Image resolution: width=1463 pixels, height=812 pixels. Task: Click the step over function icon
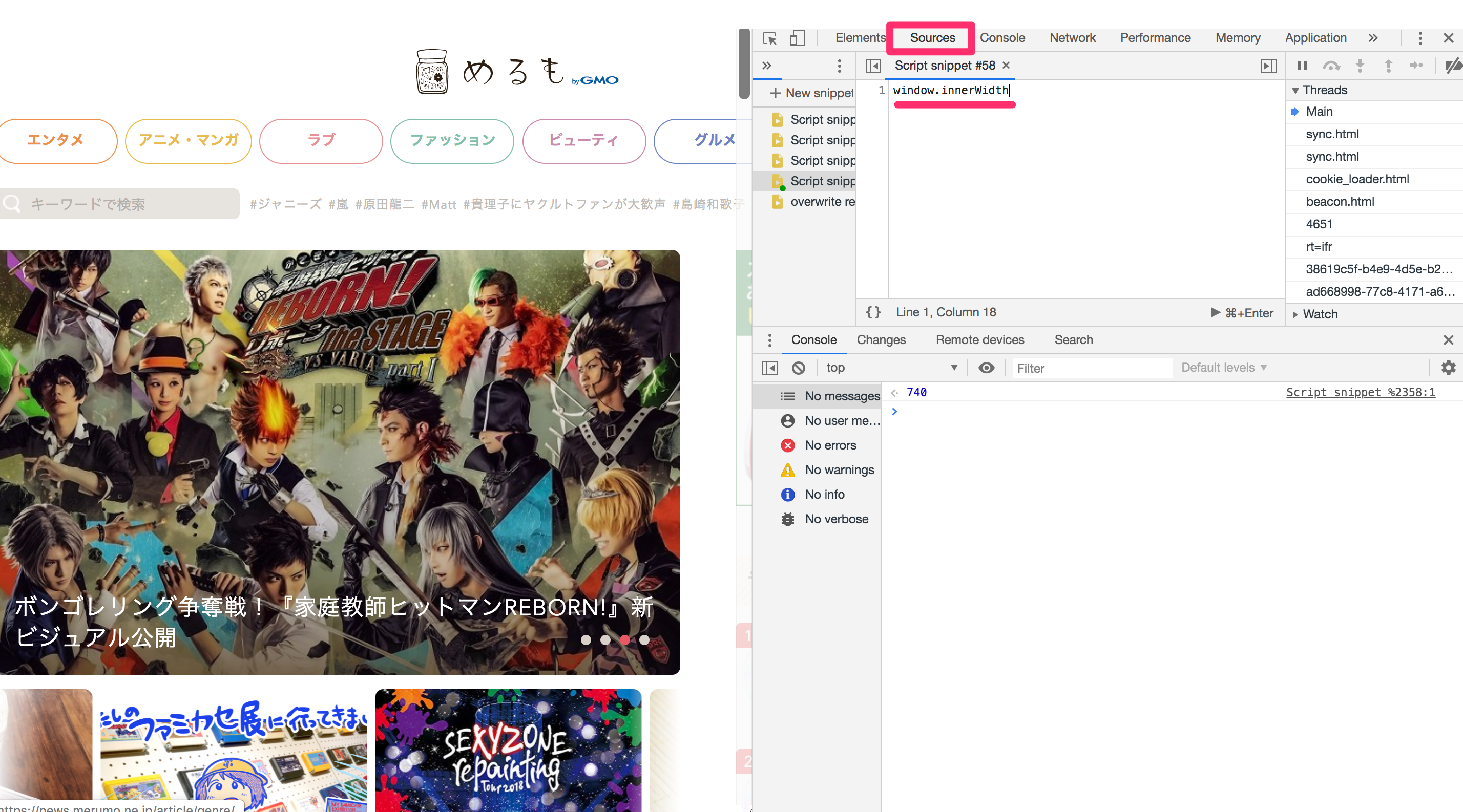[1331, 66]
